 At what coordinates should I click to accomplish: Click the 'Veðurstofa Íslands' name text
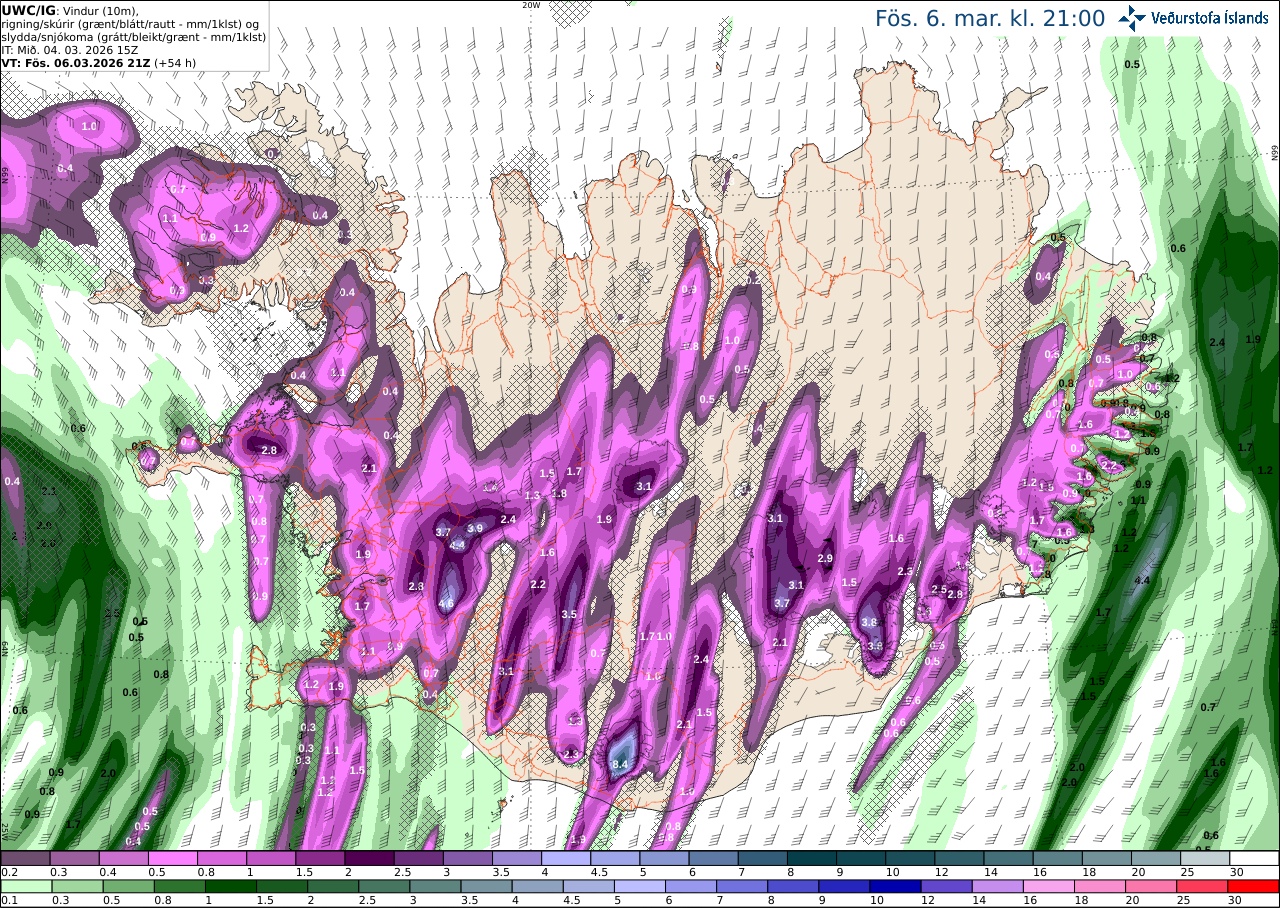click(x=1211, y=19)
